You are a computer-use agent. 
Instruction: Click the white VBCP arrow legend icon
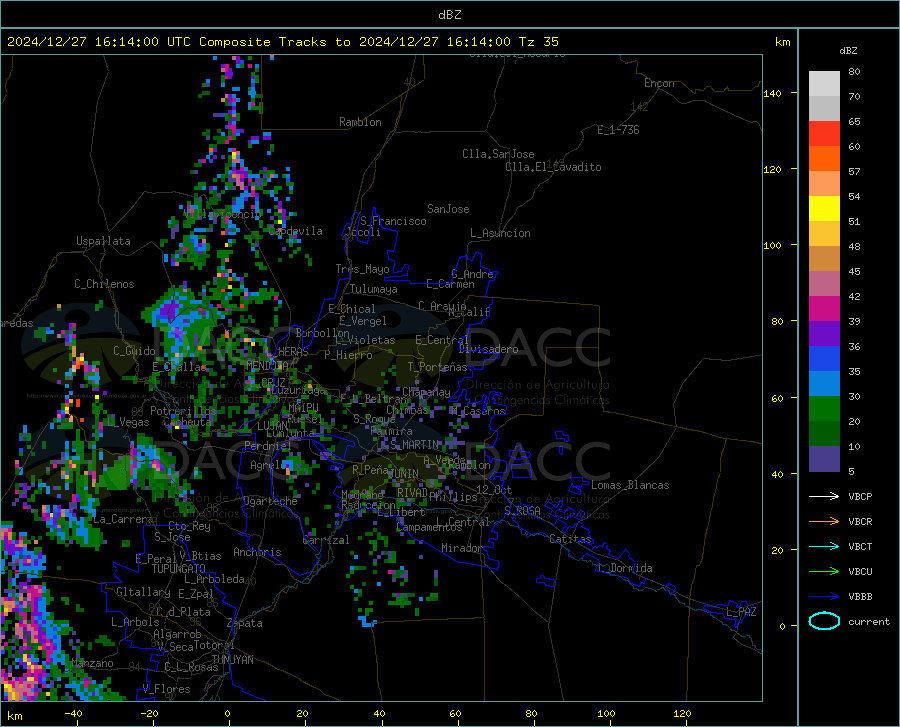click(824, 496)
